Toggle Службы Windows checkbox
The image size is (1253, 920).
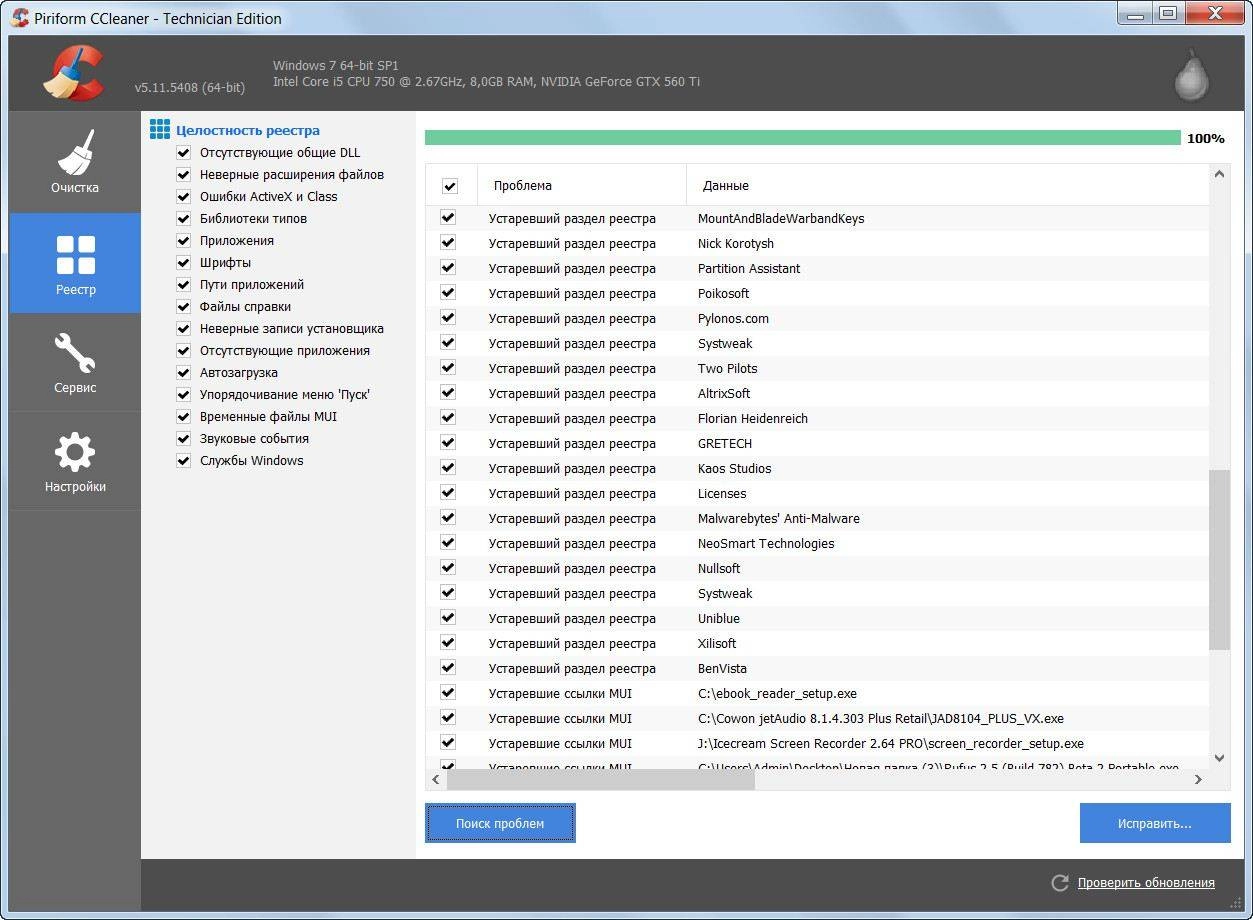coord(183,461)
